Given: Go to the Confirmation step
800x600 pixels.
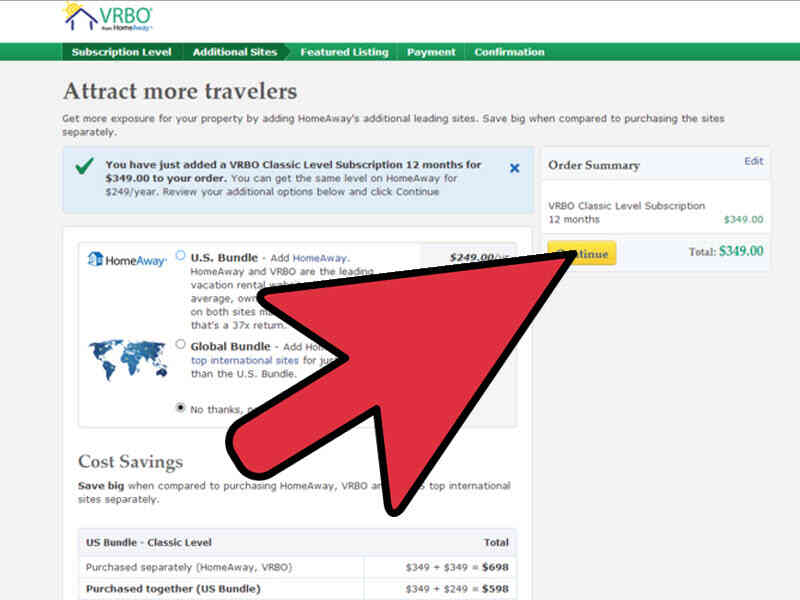Looking at the screenshot, I should pyautogui.click(x=509, y=52).
